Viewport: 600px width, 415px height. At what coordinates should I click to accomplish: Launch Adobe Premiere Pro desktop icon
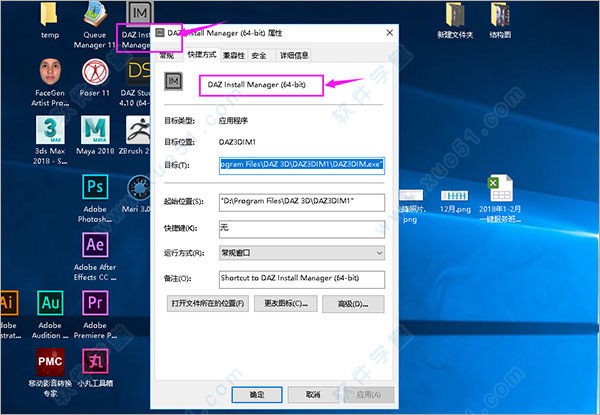click(x=95, y=314)
